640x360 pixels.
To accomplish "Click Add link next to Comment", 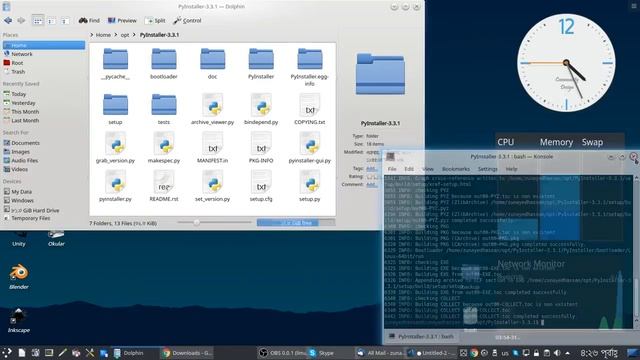I will (x=371, y=184).
